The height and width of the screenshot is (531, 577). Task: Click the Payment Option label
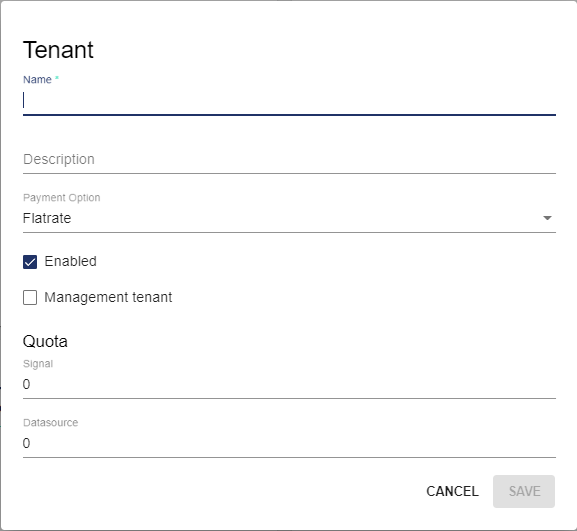point(61,198)
